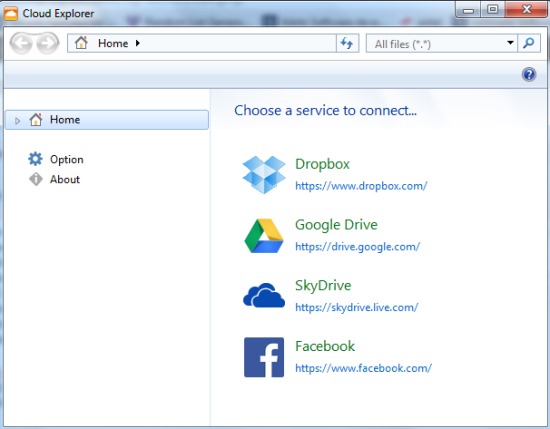
Task: Click the Home text in the address bar
Action: point(113,43)
